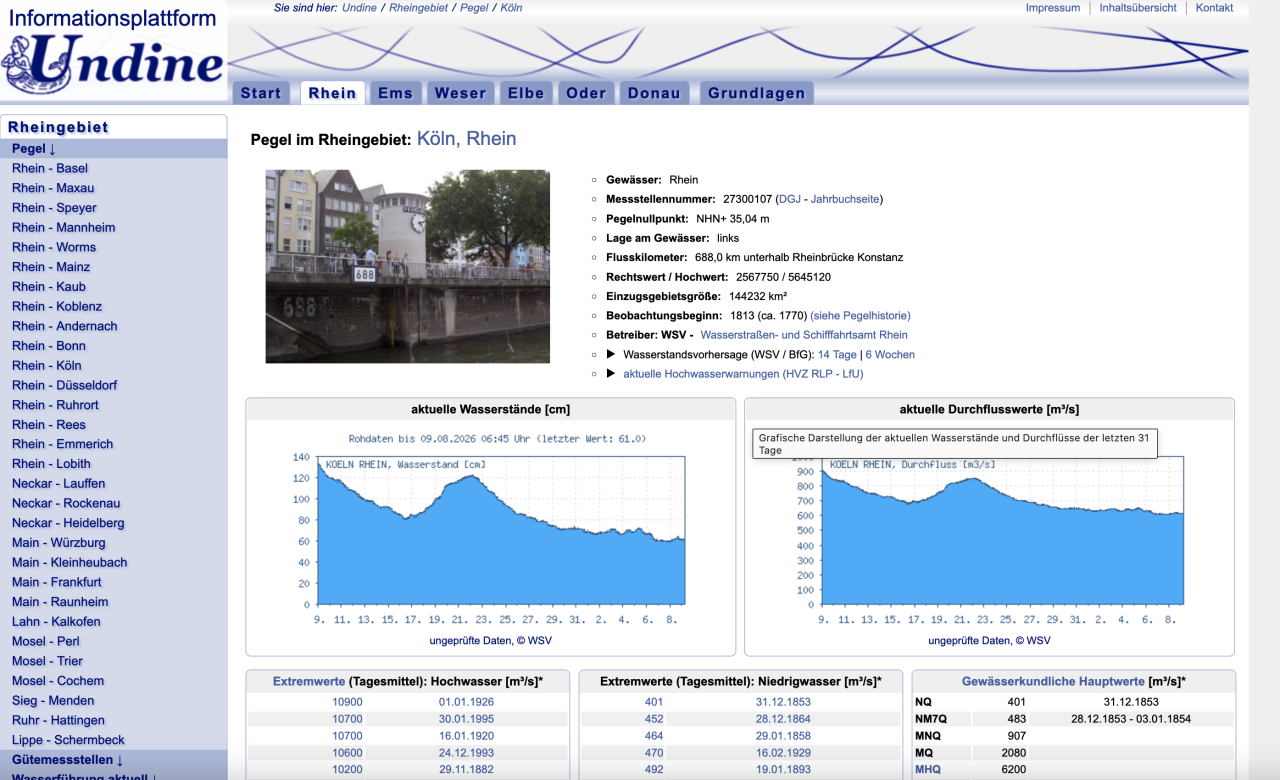The width and height of the screenshot is (1280, 780).
Task: Switch to the Ems tab
Action: pyautogui.click(x=395, y=93)
